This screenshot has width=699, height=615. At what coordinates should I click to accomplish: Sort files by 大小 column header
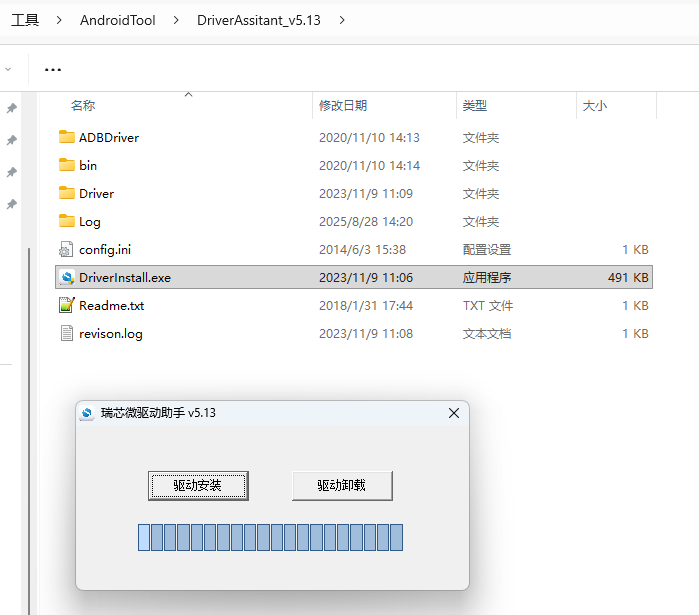point(595,106)
